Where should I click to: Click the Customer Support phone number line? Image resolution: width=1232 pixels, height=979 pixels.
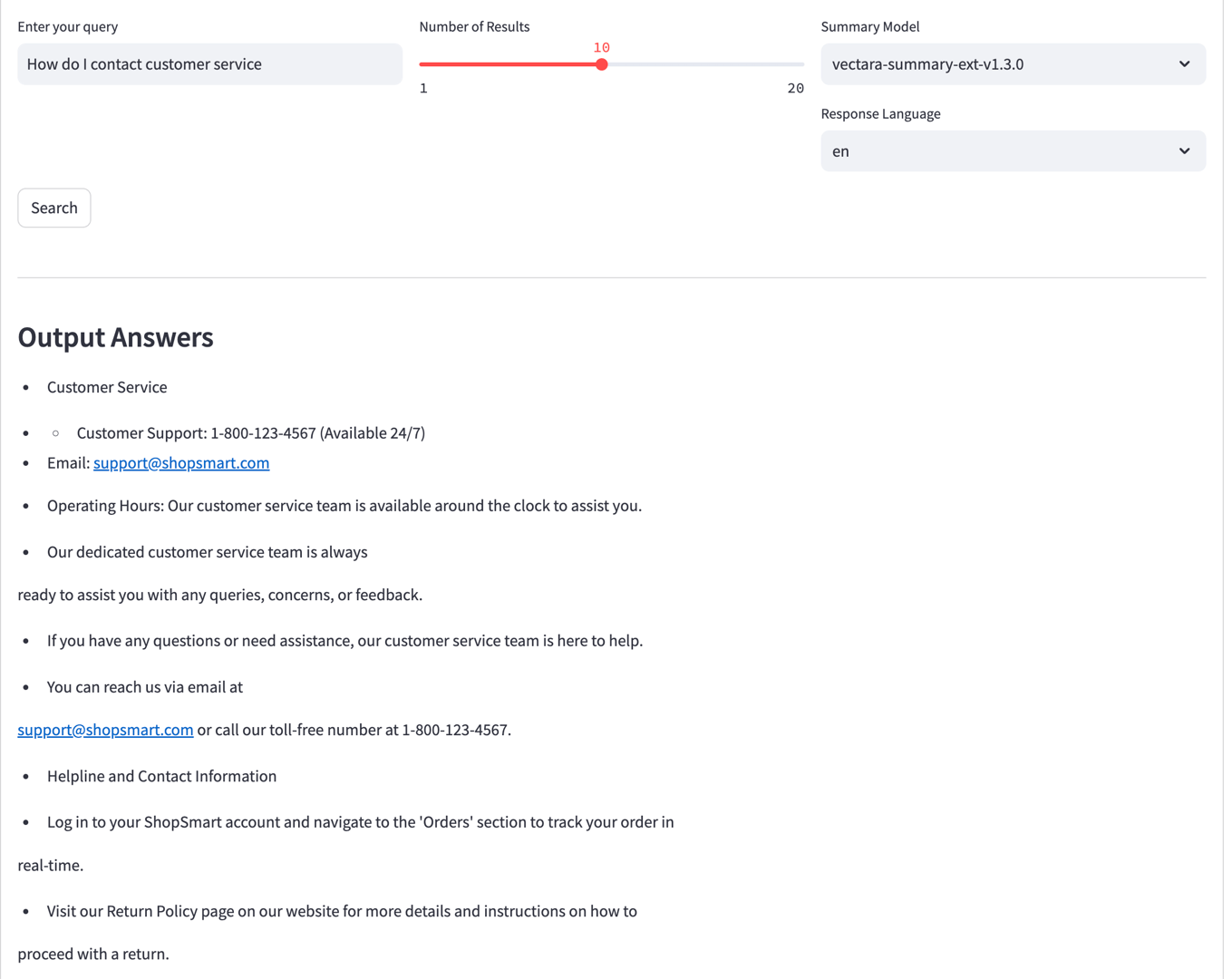(250, 433)
